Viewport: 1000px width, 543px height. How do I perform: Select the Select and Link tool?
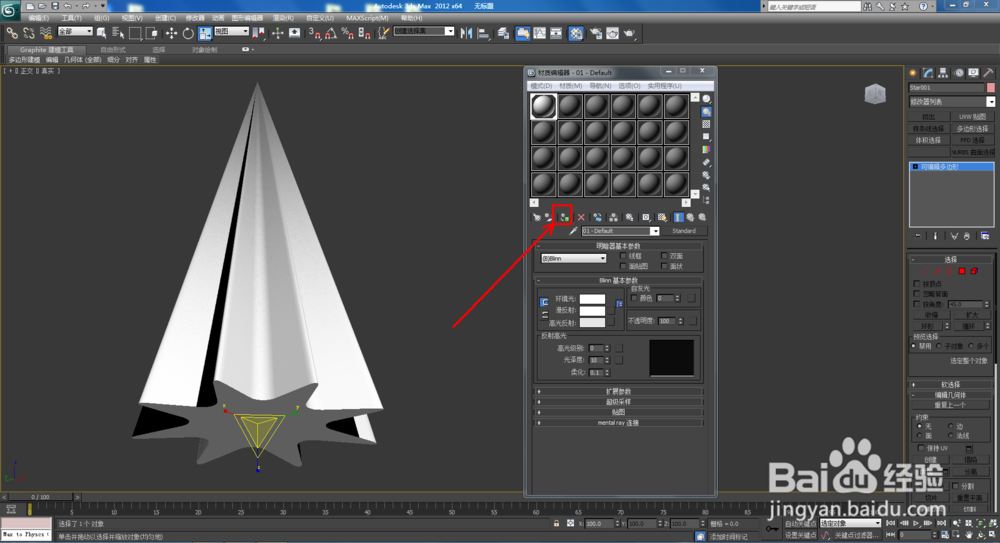(12, 33)
